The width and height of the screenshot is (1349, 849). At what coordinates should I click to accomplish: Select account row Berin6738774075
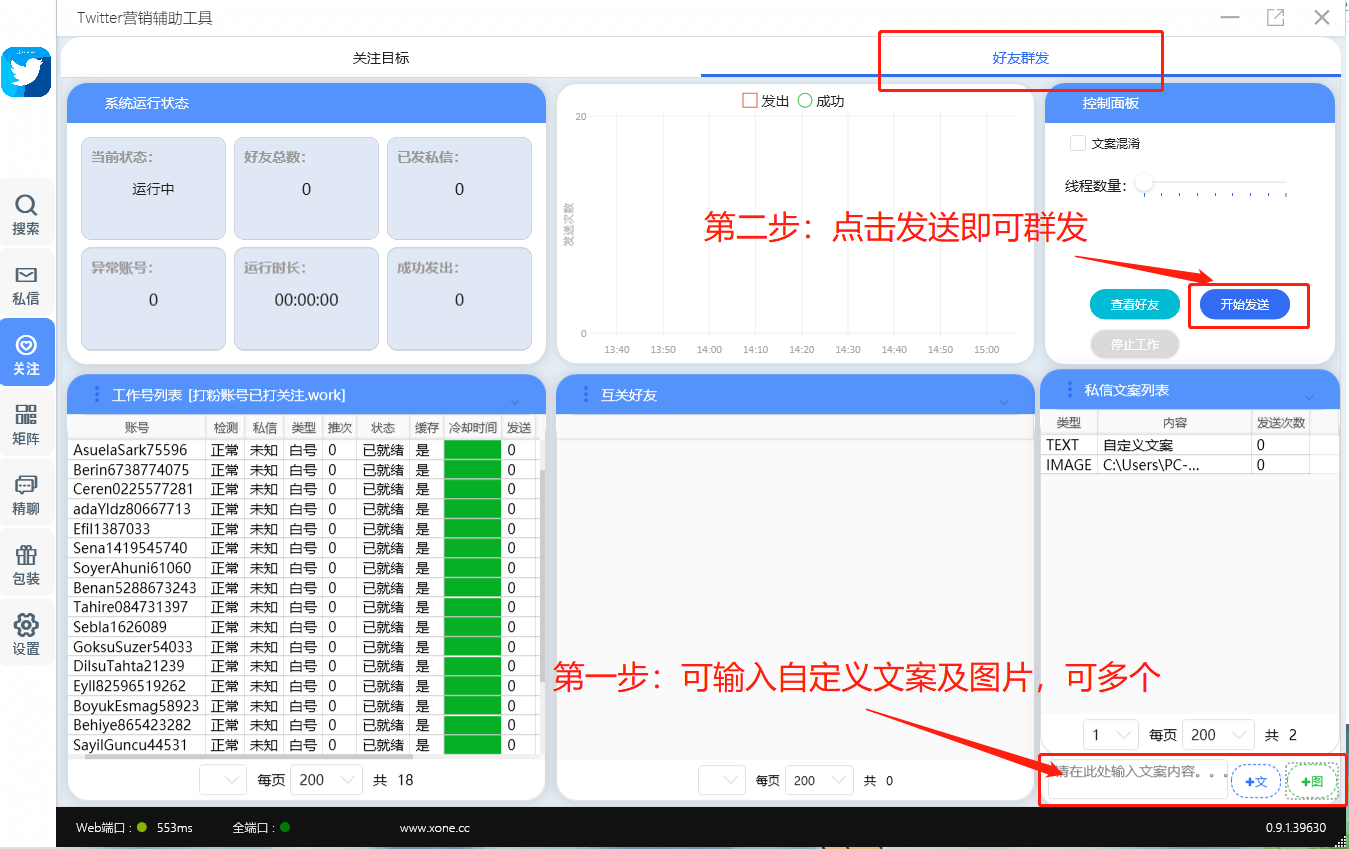pyautogui.click(x=303, y=470)
